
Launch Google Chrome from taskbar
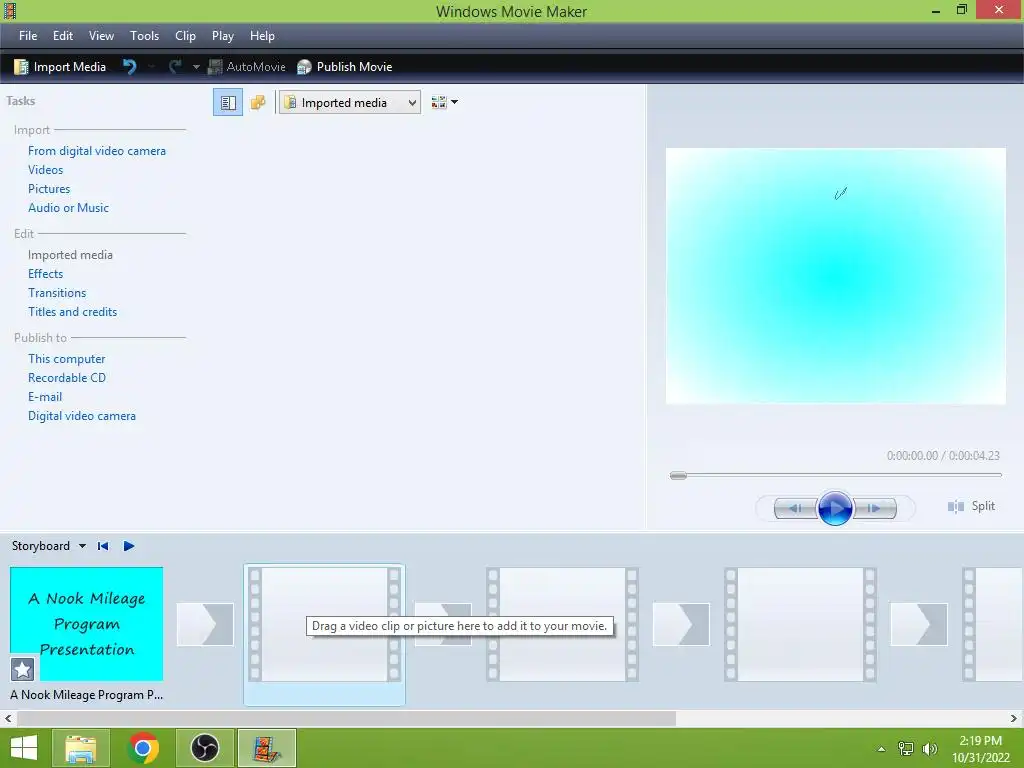pyautogui.click(x=143, y=748)
